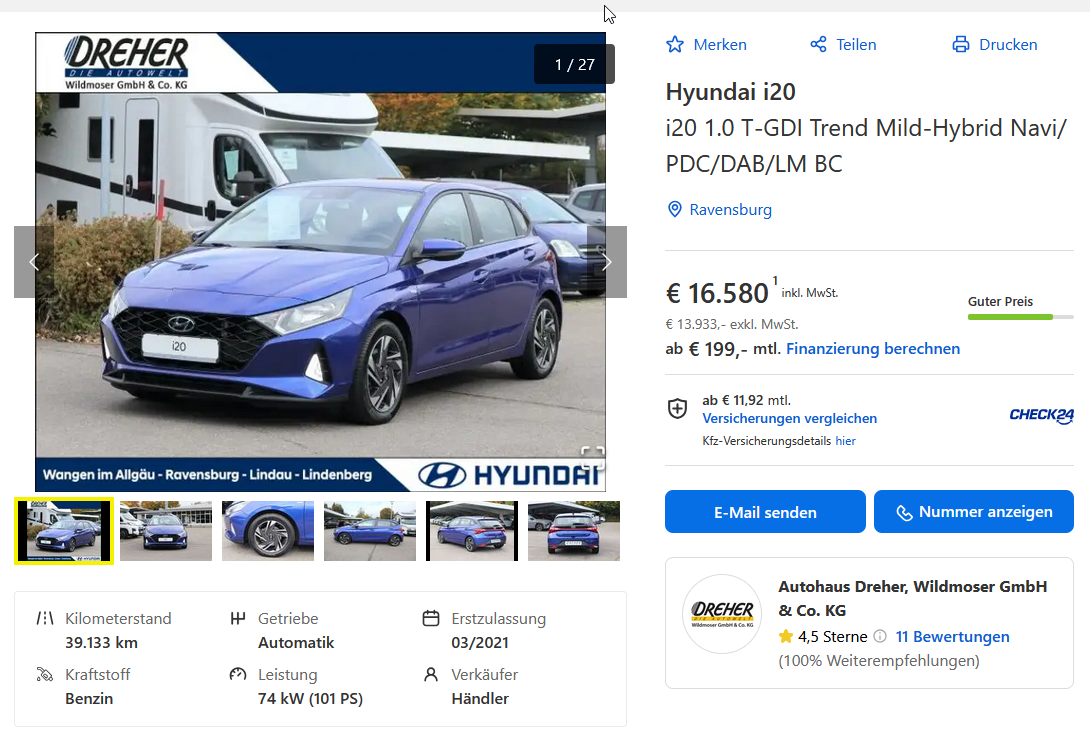Click the insurance shield icon
This screenshot has width=1090, height=738.
point(677,409)
